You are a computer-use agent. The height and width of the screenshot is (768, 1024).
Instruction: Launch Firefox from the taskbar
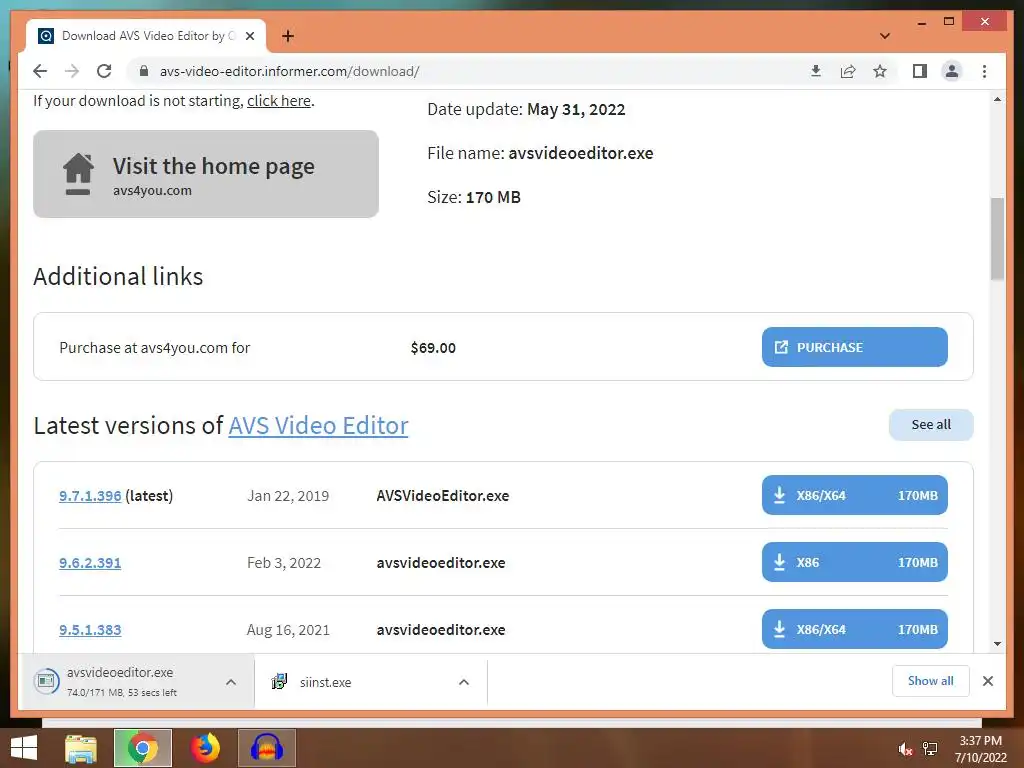[x=205, y=748]
